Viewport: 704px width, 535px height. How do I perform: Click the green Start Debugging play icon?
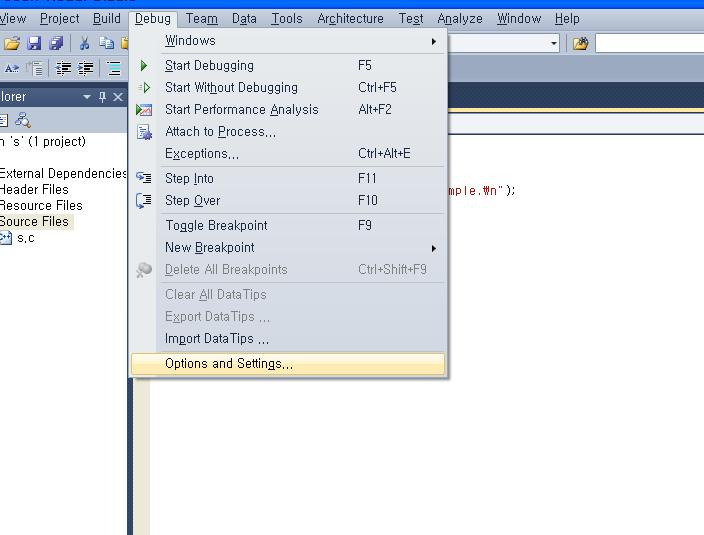144,66
